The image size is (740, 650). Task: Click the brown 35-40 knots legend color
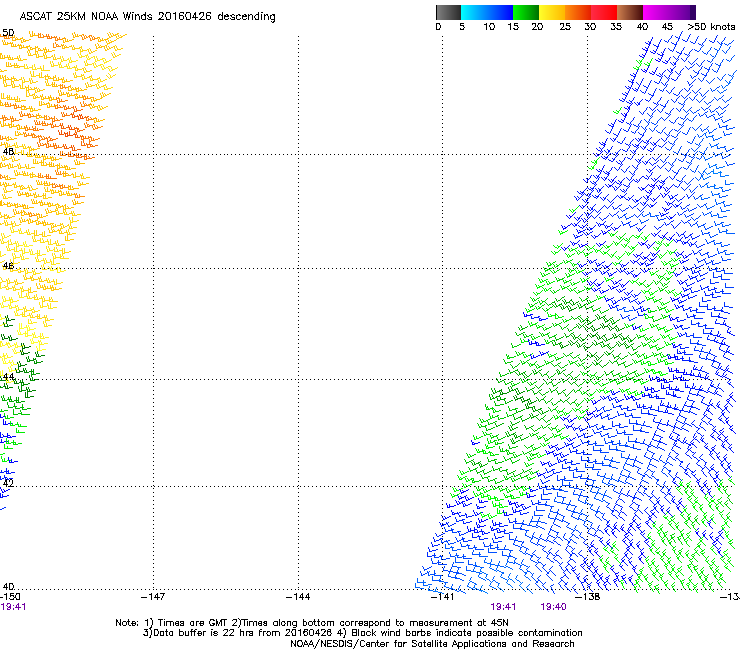click(x=631, y=12)
